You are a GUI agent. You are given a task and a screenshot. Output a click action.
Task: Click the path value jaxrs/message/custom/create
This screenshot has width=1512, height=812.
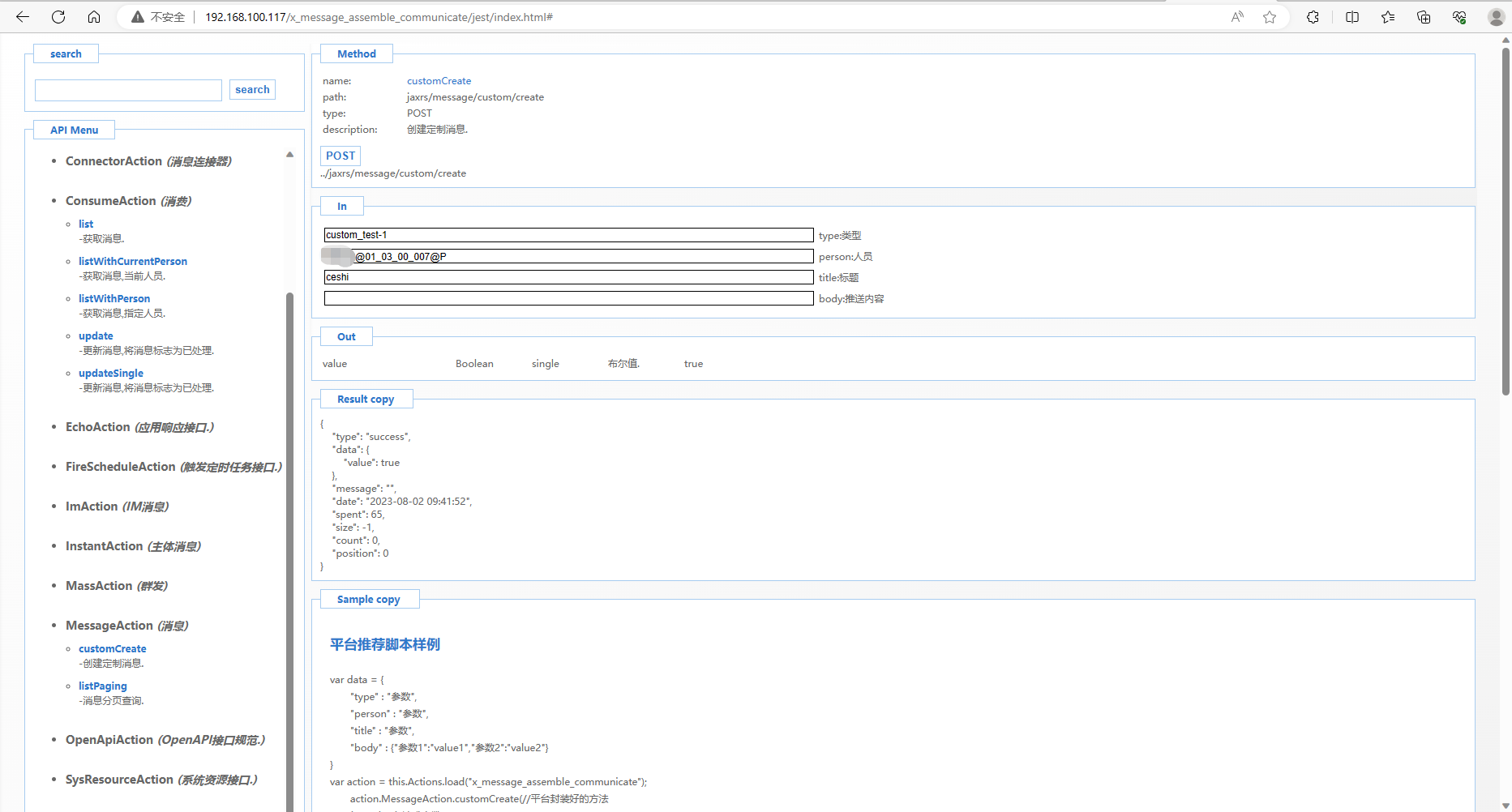click(x=475, y=97)
